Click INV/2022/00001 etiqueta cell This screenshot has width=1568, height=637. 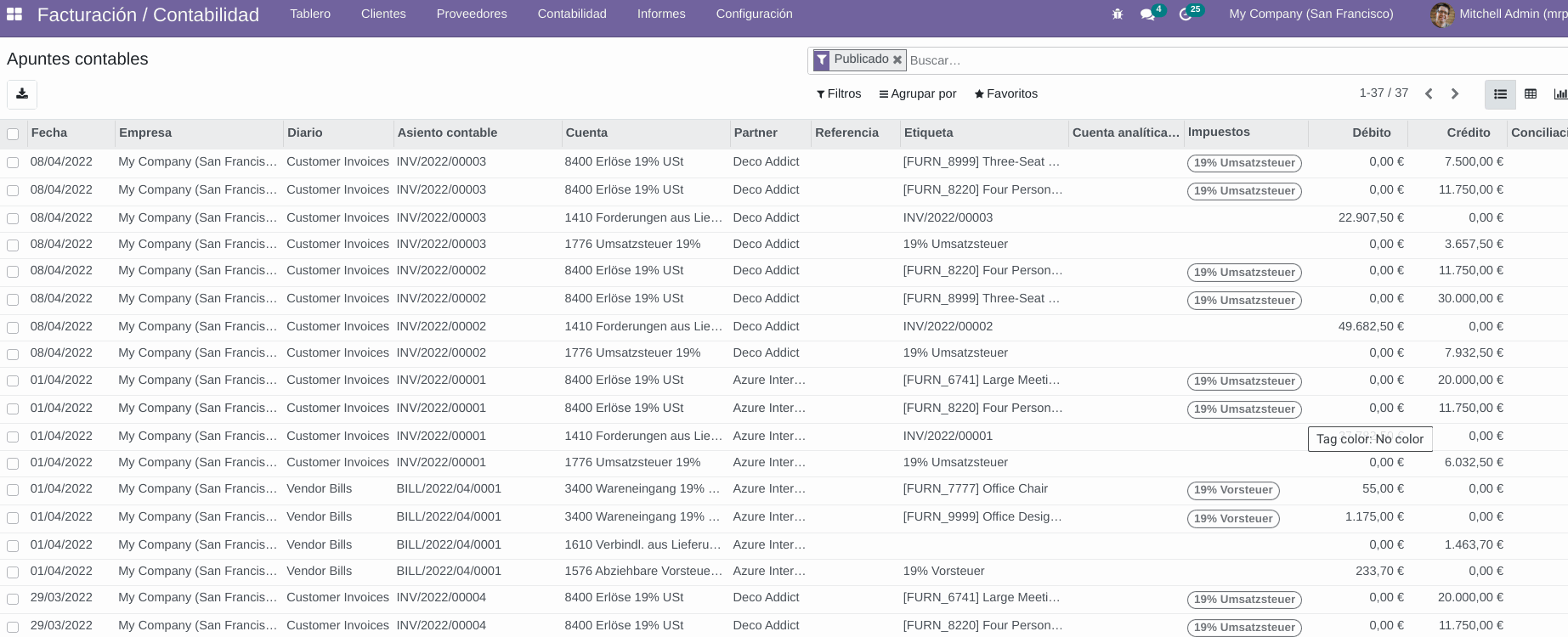(x=948, y=436)
